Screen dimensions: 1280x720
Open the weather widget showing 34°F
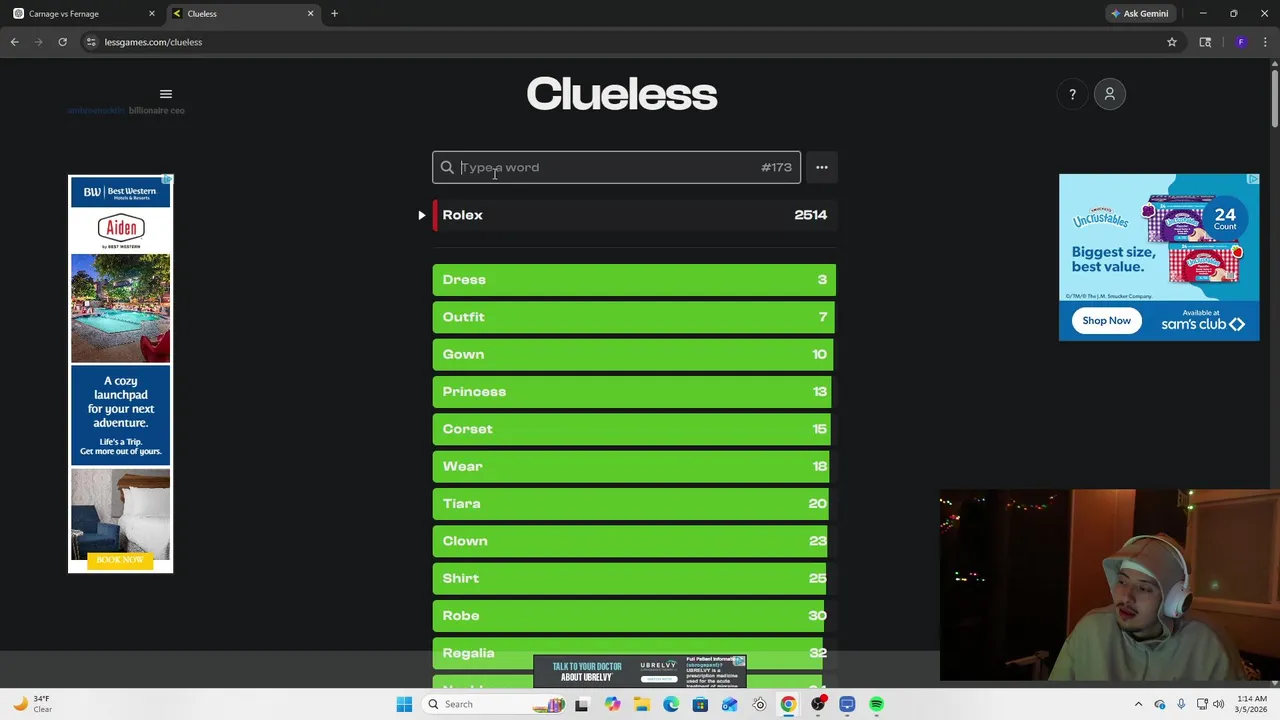pyautogui.click(x=32, y=704)
